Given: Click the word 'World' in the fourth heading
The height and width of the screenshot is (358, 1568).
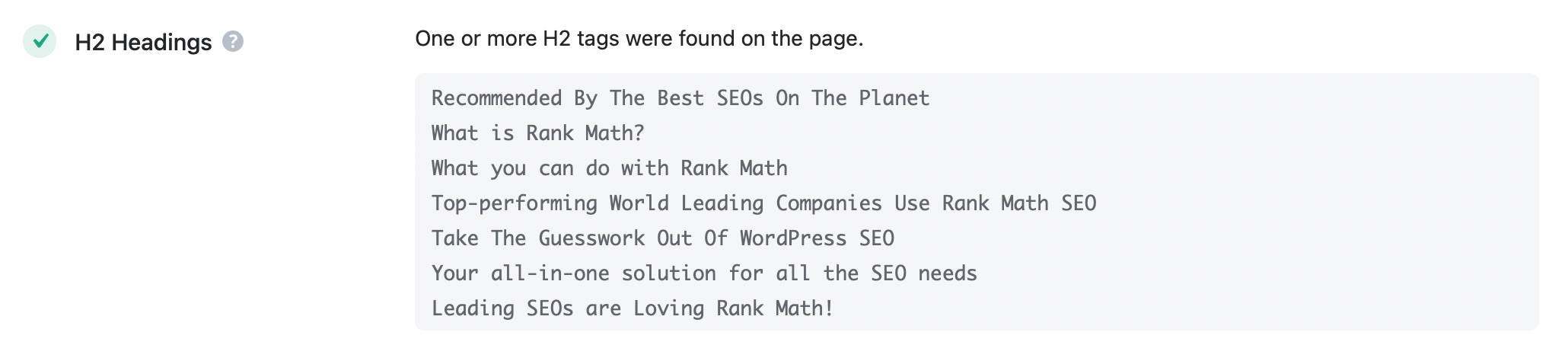Looking at the screenshot, I should coord(639,203).
